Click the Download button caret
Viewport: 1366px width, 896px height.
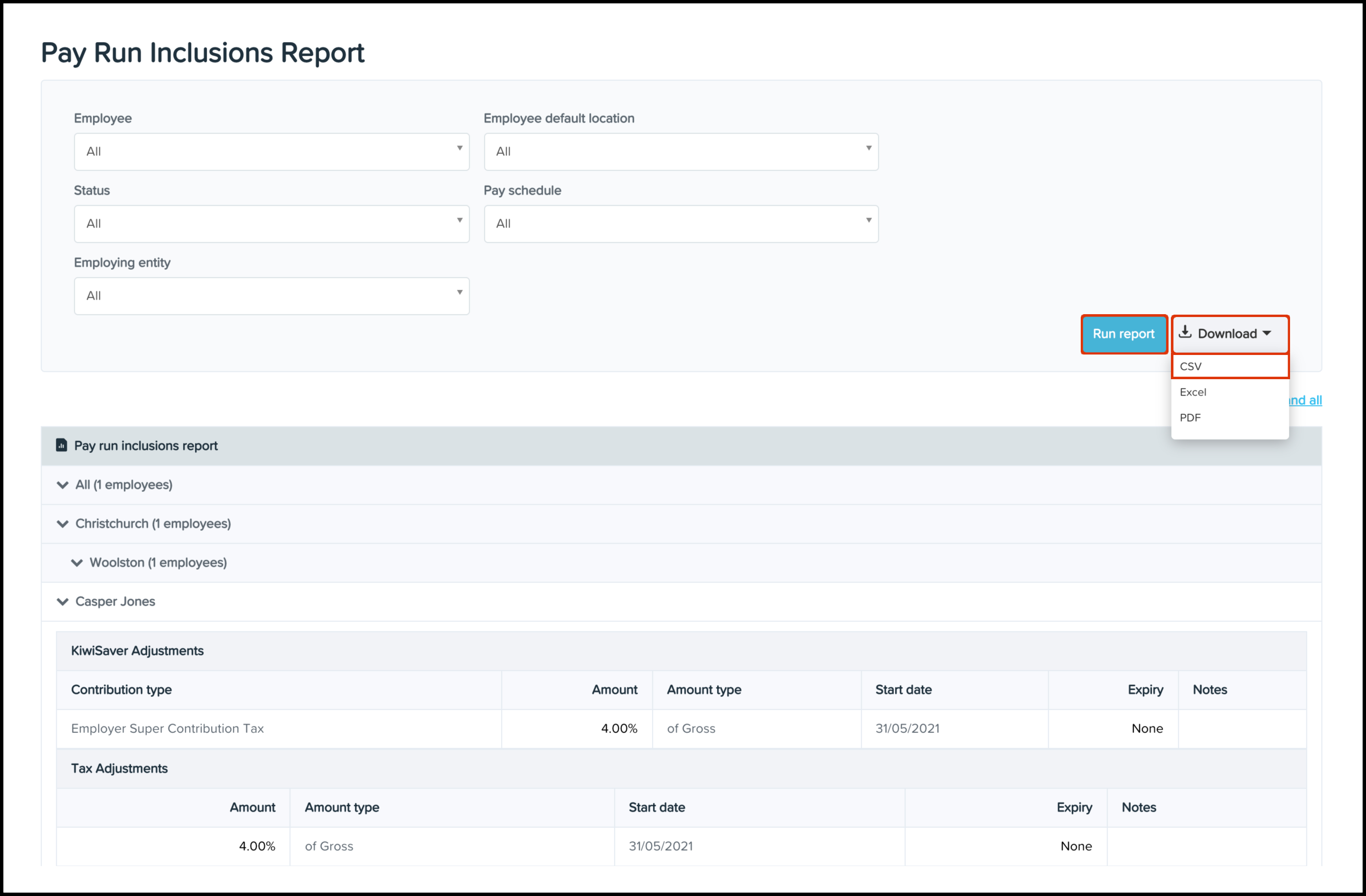pos(1267,334)
